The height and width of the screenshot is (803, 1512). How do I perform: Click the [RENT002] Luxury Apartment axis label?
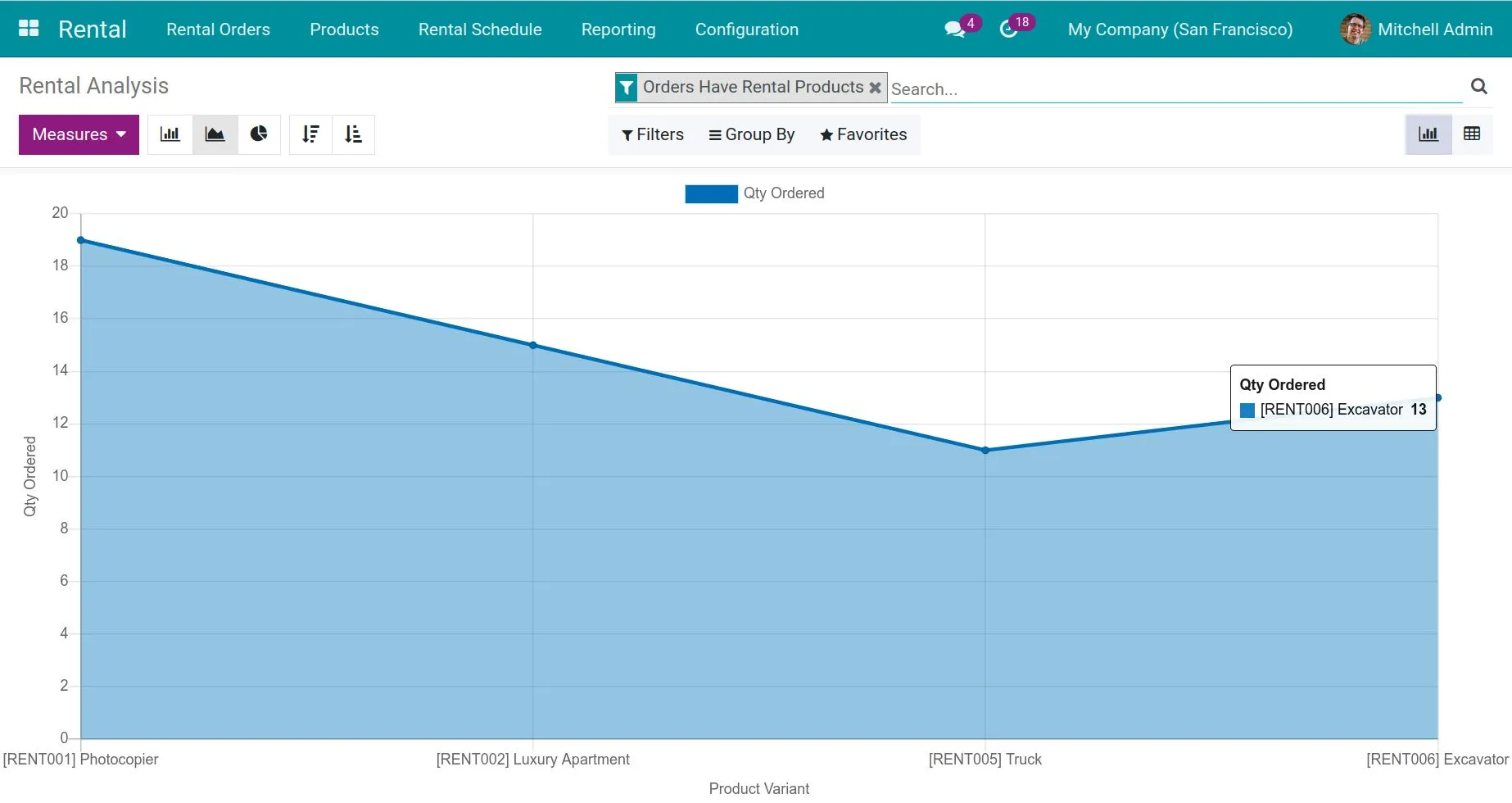point(533,760)
